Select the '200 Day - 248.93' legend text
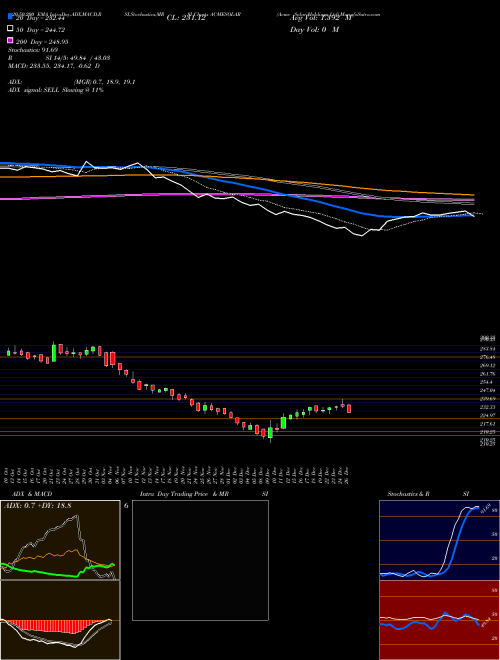The width and height of the screenshot is (500, 660). (x=42, y=42)
